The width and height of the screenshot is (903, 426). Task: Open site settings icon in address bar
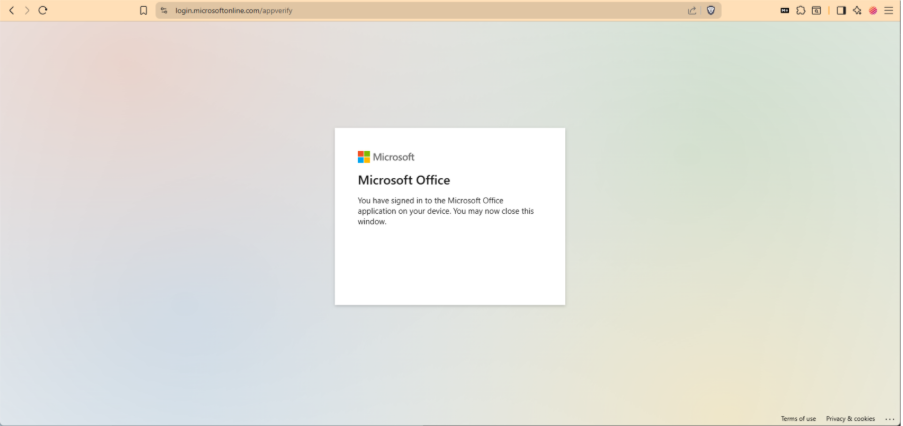(x=164, y=10)
